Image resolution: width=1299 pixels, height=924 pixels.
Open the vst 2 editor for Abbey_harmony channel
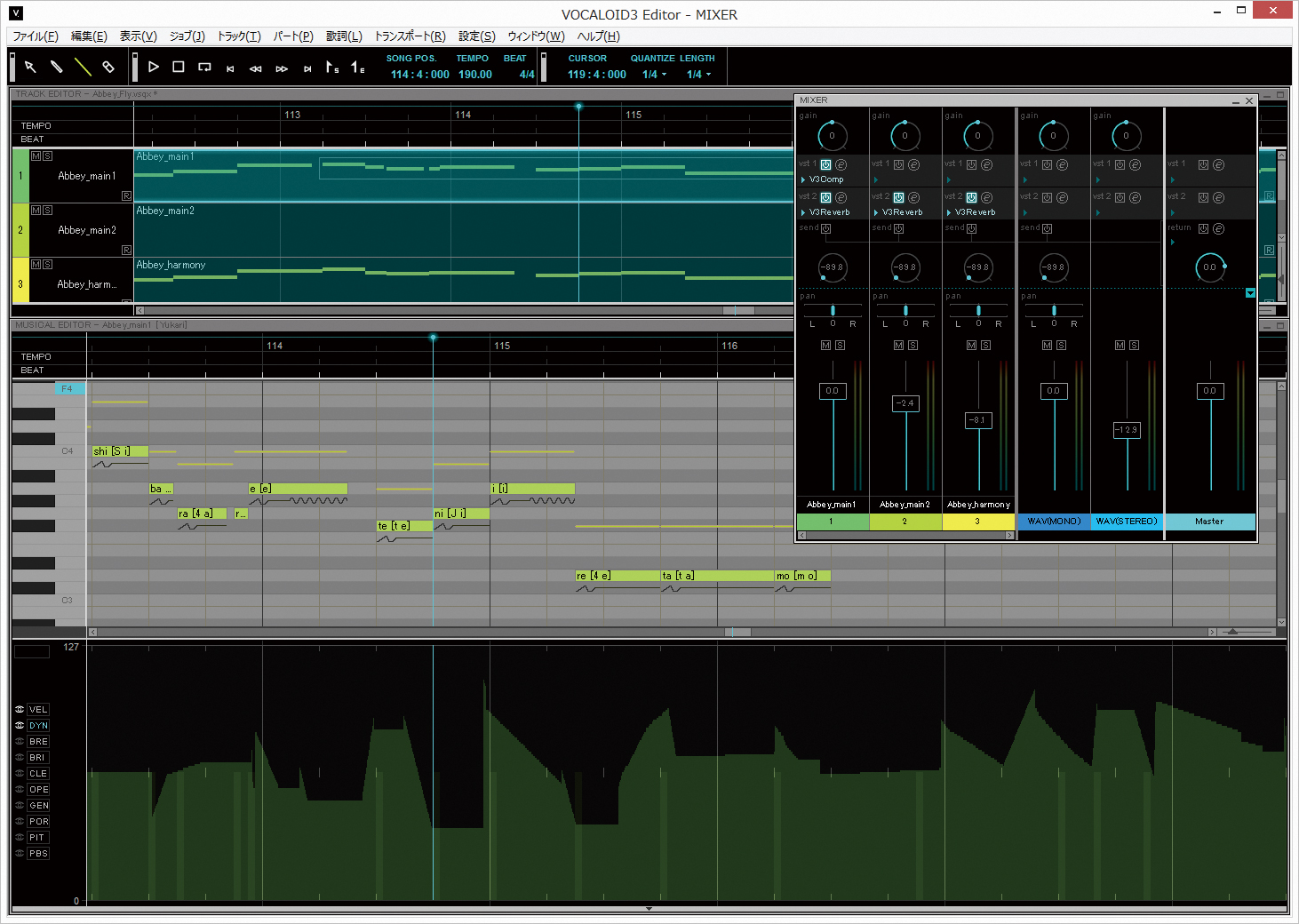coord(986,197)
